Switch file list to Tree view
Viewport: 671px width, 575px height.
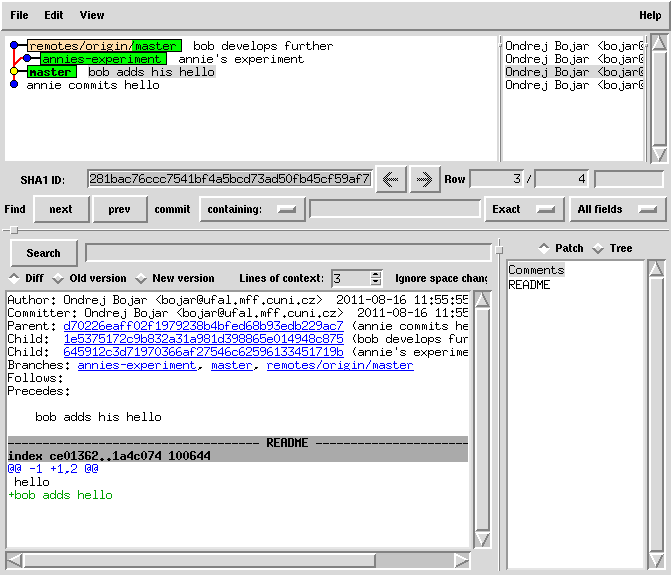(x=598, y=248)
